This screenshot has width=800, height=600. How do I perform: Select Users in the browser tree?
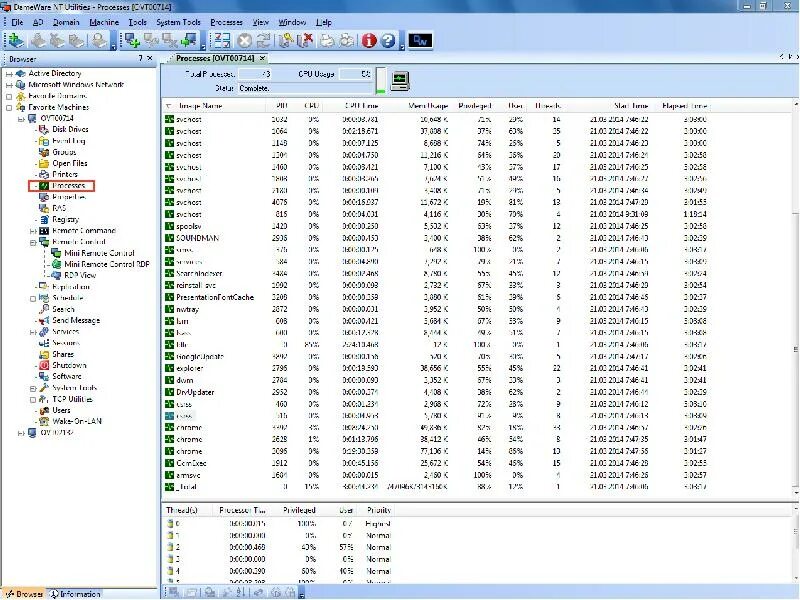[61, 410]
